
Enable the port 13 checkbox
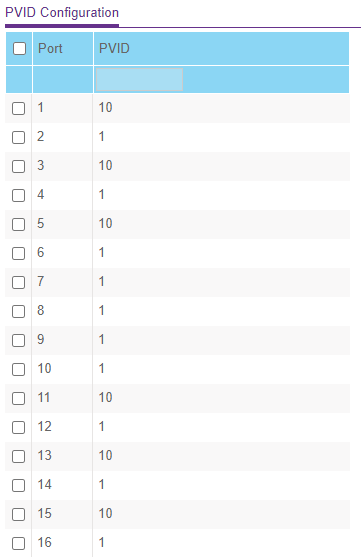pos(18,456)
